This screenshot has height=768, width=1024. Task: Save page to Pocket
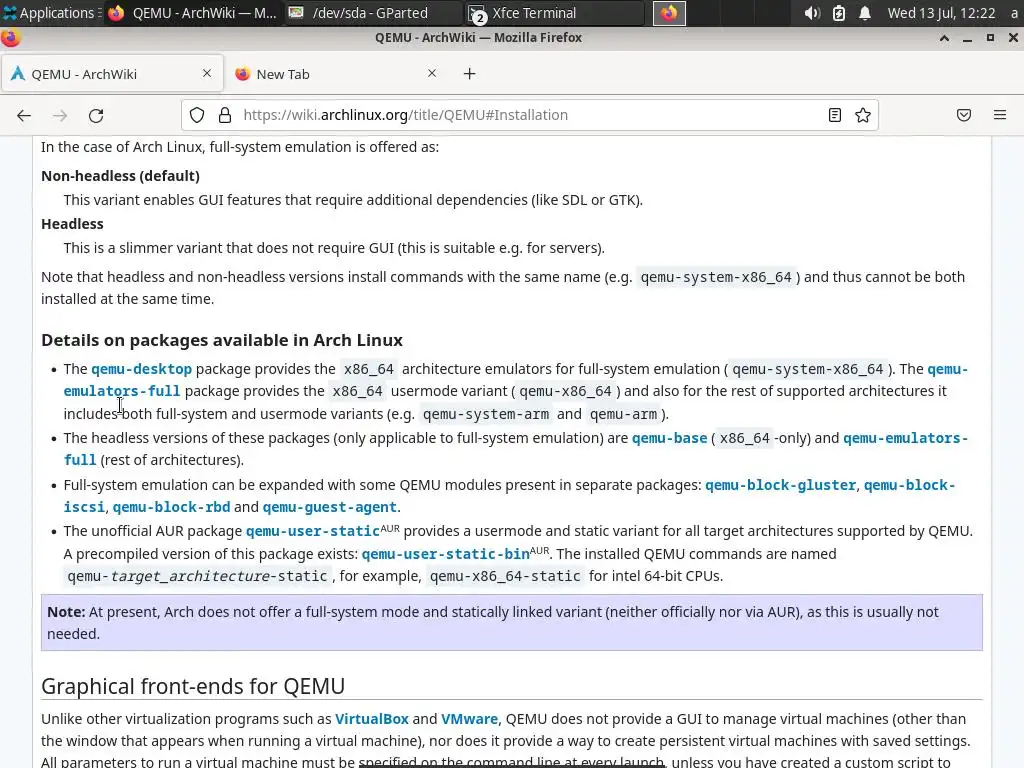(964, 116)
